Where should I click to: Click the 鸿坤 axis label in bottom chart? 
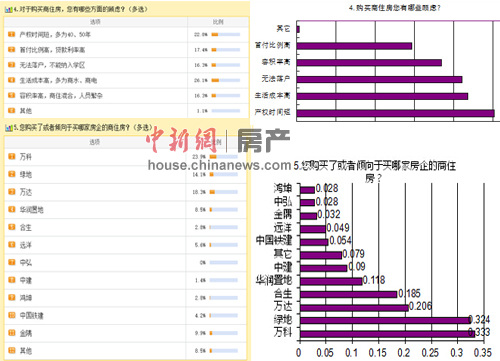(283, 188)
